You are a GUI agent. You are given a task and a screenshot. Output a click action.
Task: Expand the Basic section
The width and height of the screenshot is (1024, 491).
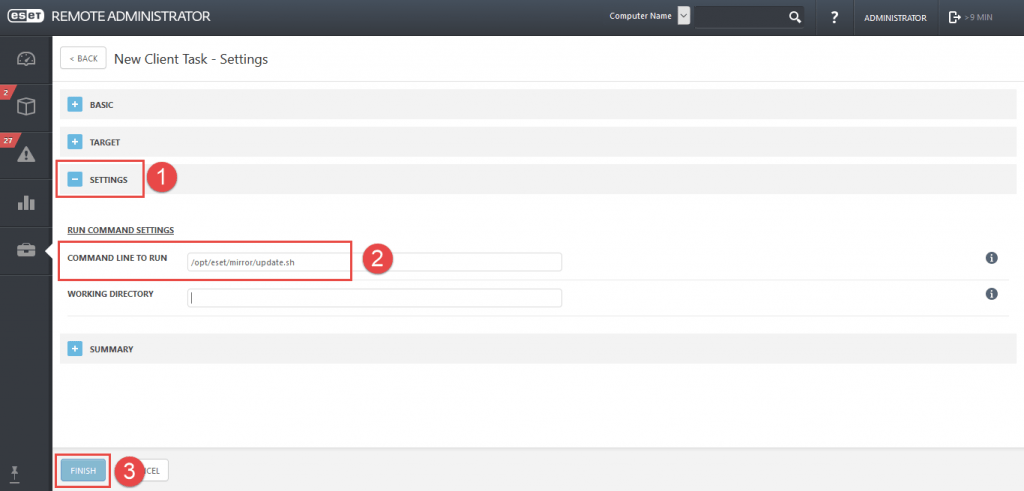[75, 104]
